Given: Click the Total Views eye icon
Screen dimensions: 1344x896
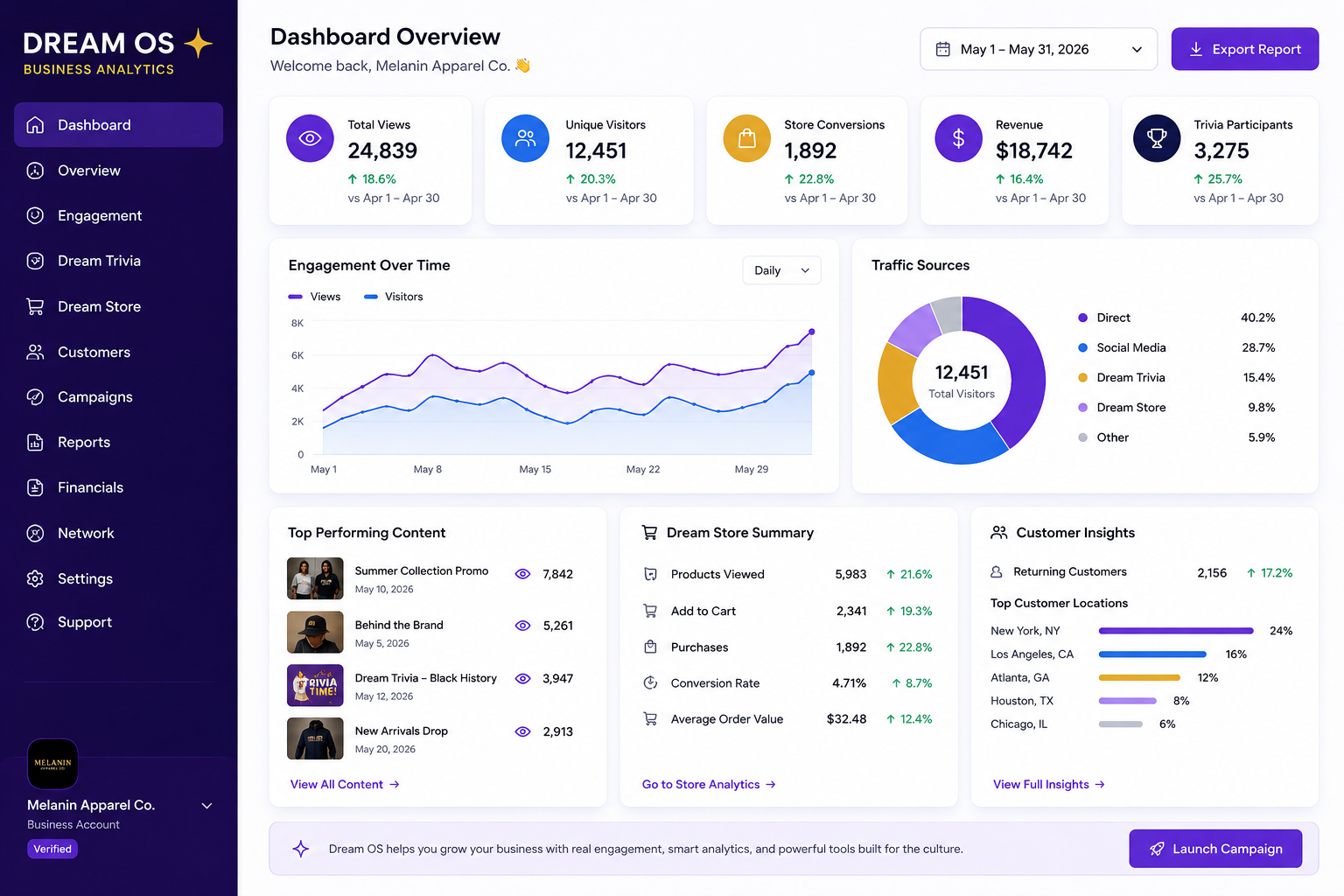Looking at the screenshot, I should click(x=310, y=138).
